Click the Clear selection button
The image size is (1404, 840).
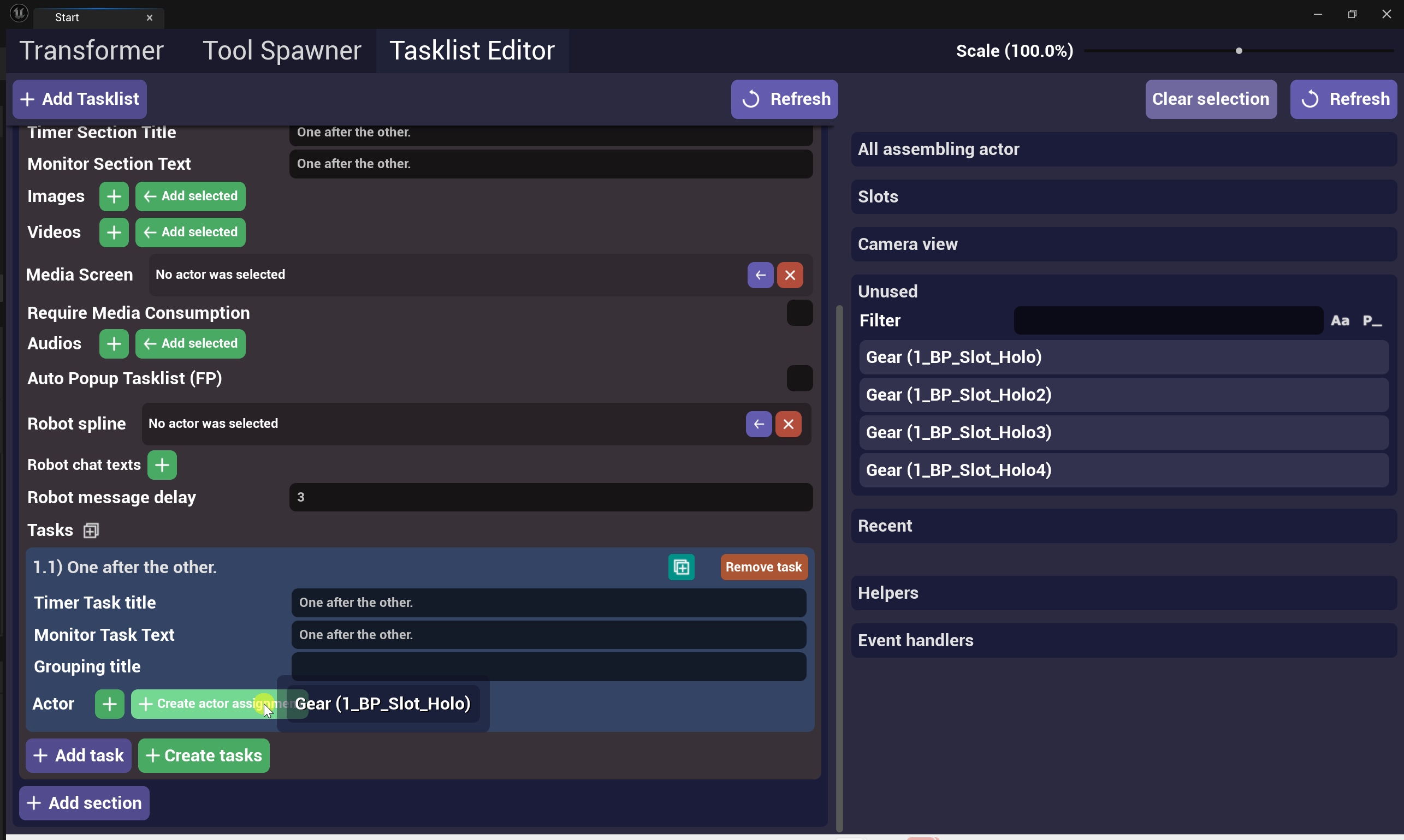click(x=1210, y=99)
